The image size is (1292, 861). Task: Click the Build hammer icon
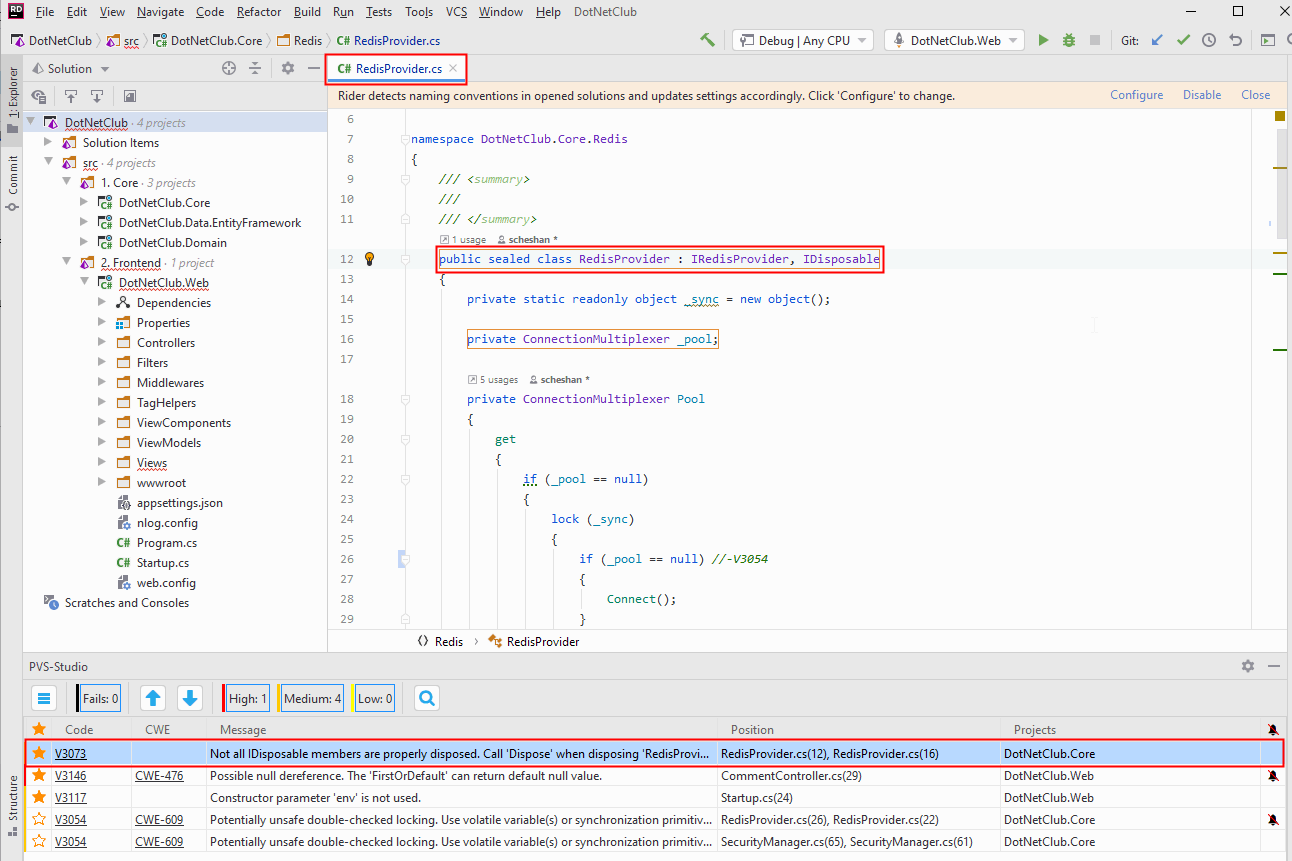[x=708, y=40]
